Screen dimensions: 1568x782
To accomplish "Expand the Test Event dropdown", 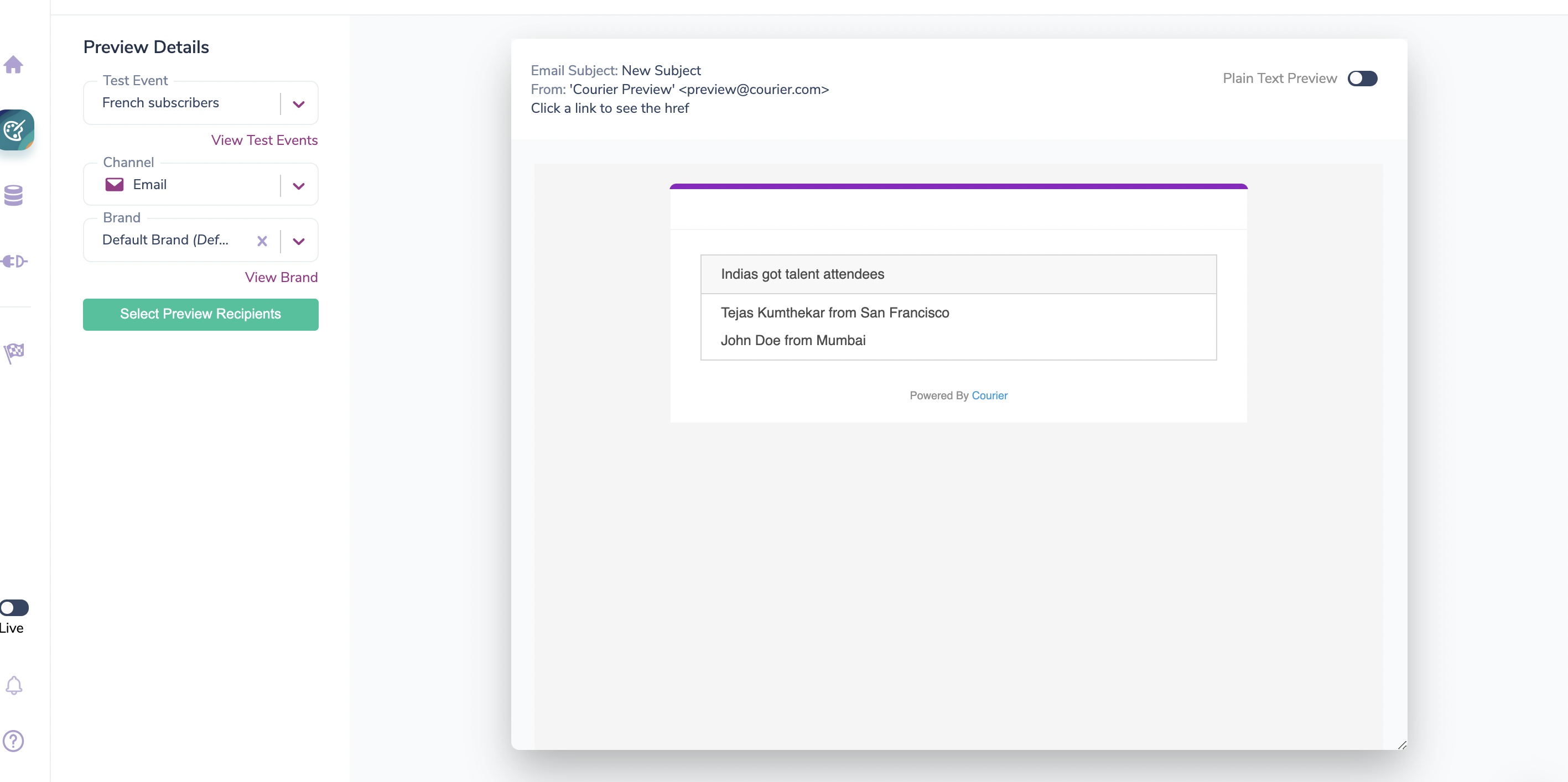I will click(298, 104).
